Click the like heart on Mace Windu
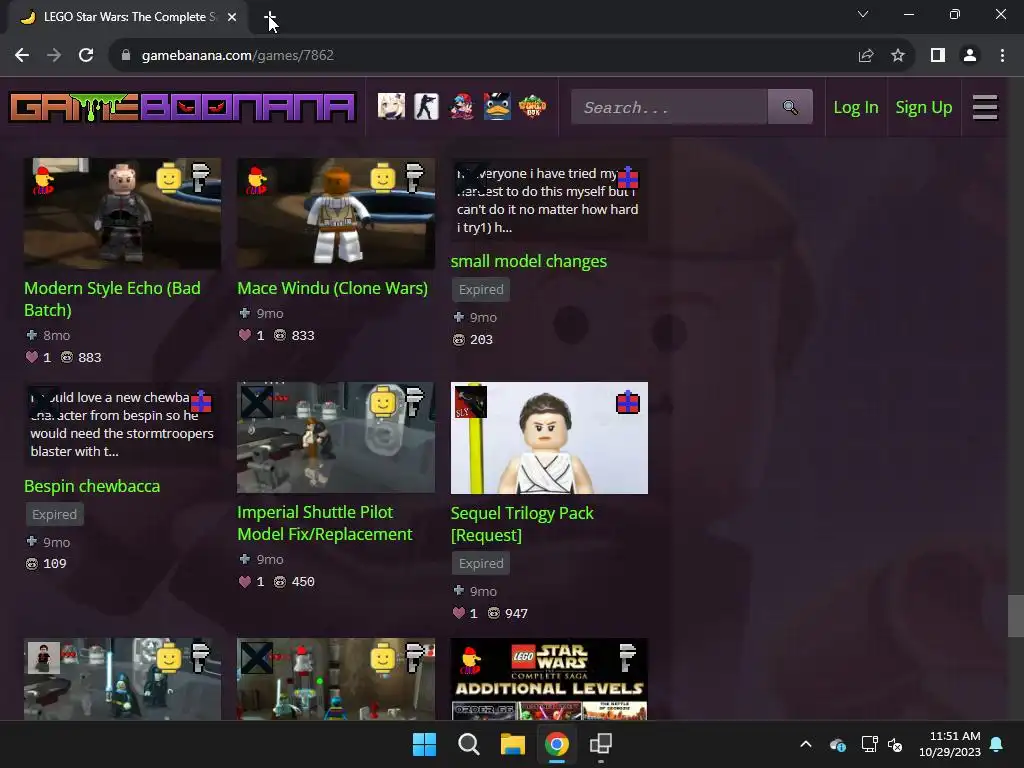 point(245,335)
